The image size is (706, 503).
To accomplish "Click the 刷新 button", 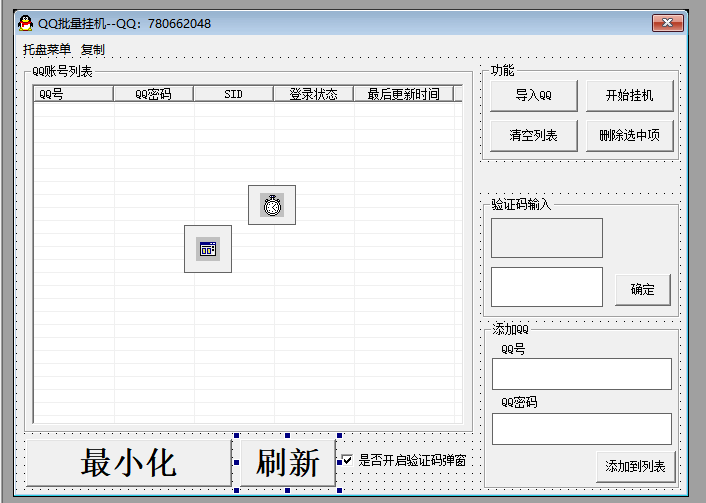I will pyautogui.click(x=288, y=462).
